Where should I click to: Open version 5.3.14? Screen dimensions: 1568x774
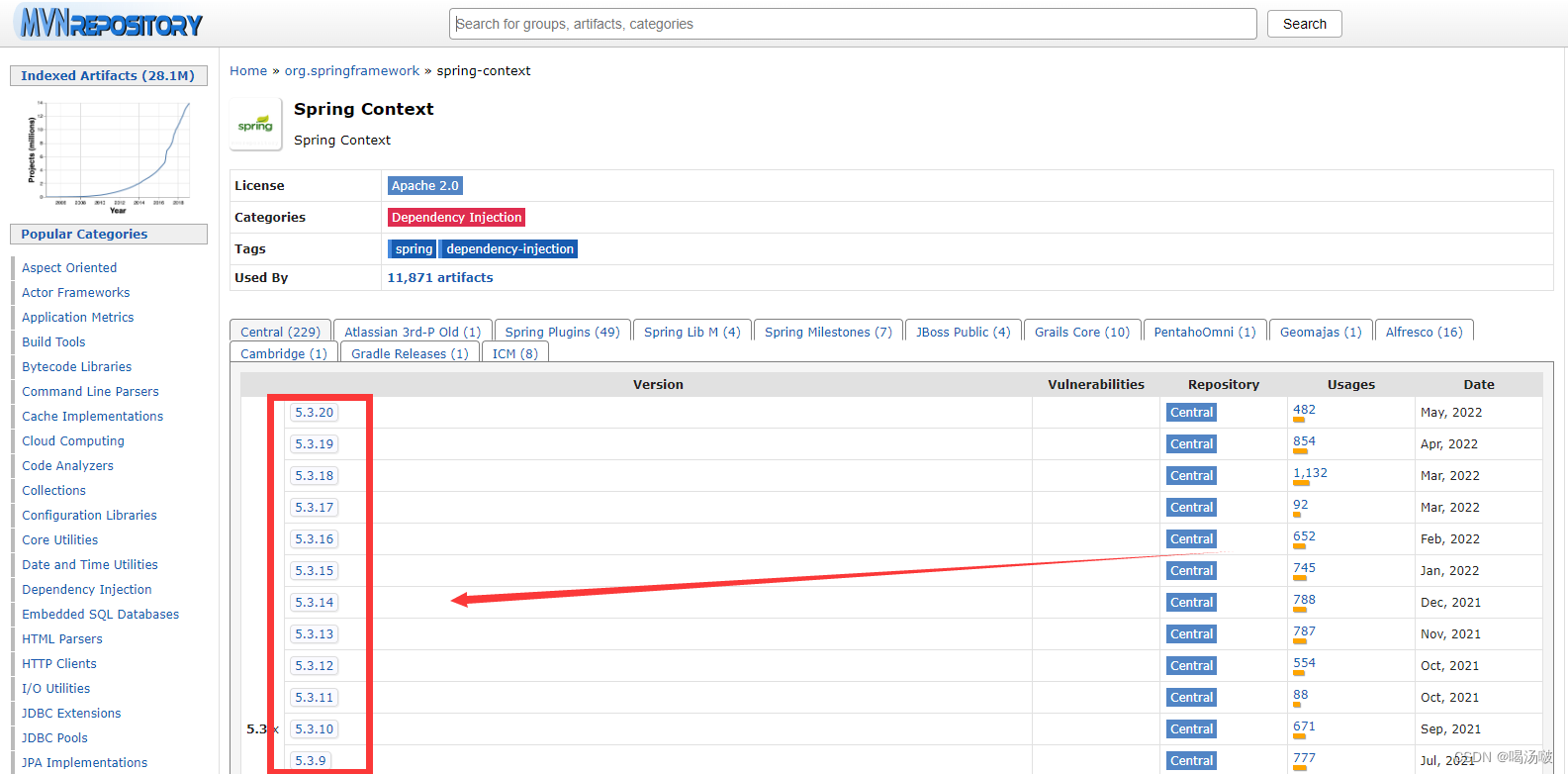pos(314,603)
